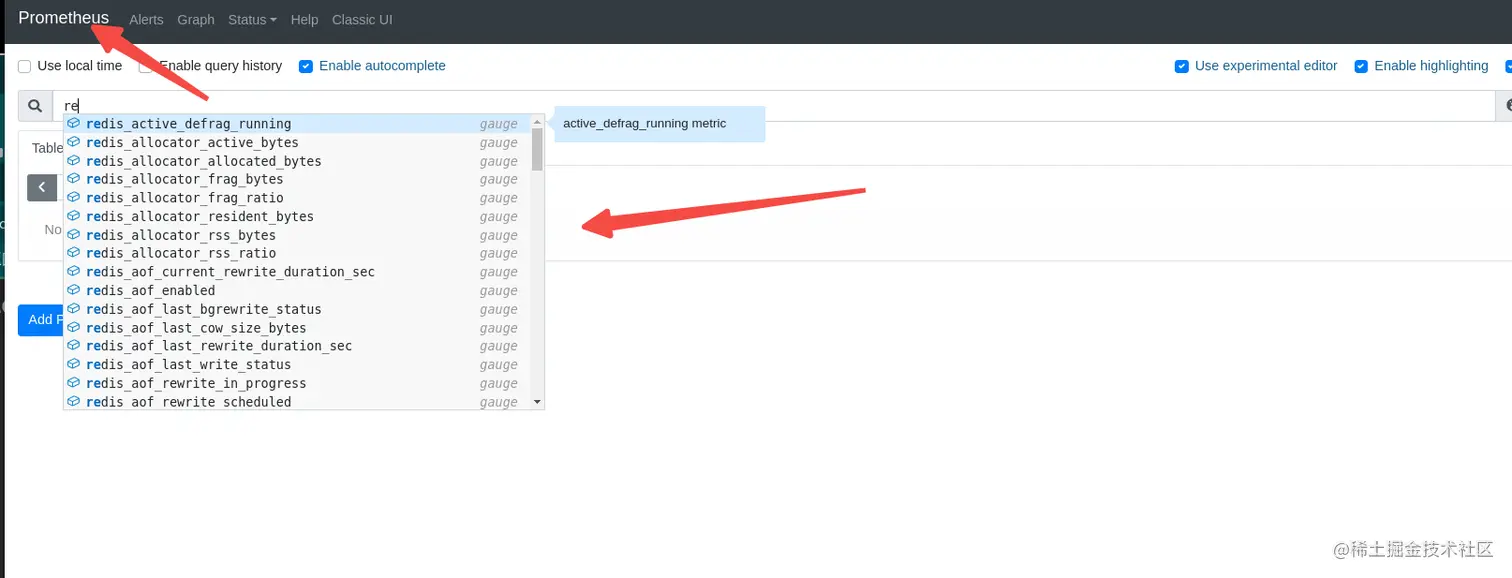Screen dimensions: 1512x578
Task: Click metric icon beside redis_allocator_active_bytes
Action: coord(74,142)
